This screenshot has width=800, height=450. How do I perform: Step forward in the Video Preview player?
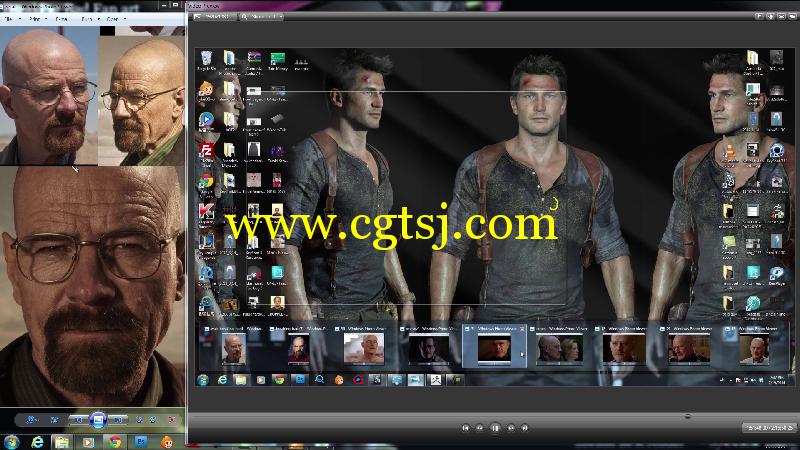511,428
